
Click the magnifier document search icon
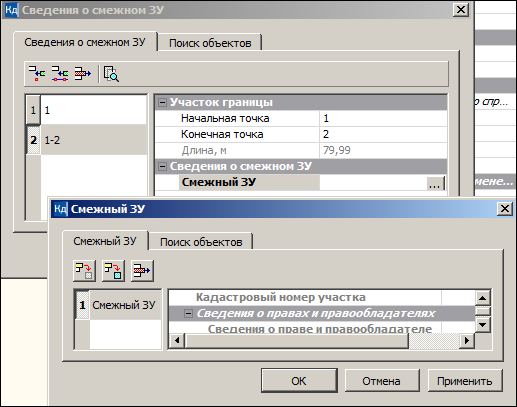(111, 74)
